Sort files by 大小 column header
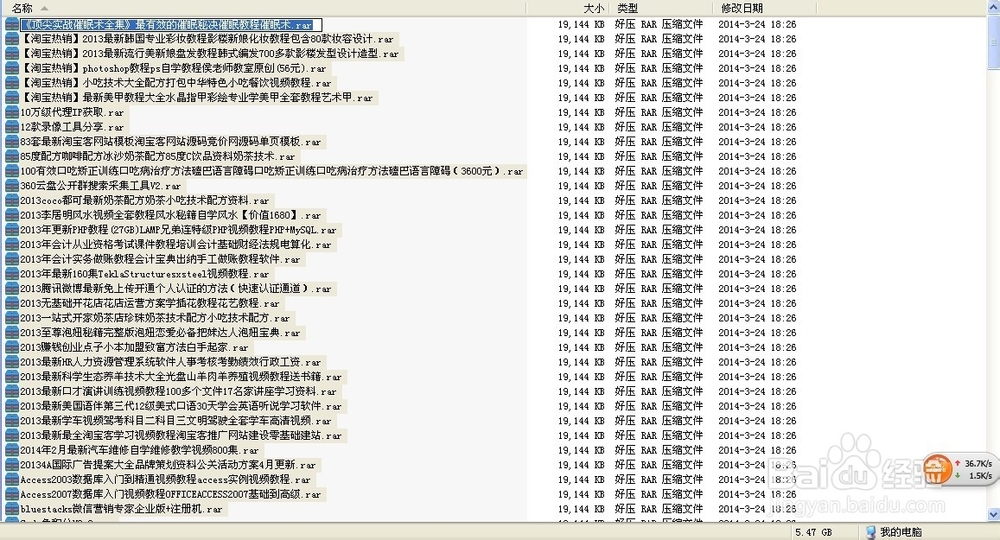This screenshot has width=1000, height=540. (568, 8)
